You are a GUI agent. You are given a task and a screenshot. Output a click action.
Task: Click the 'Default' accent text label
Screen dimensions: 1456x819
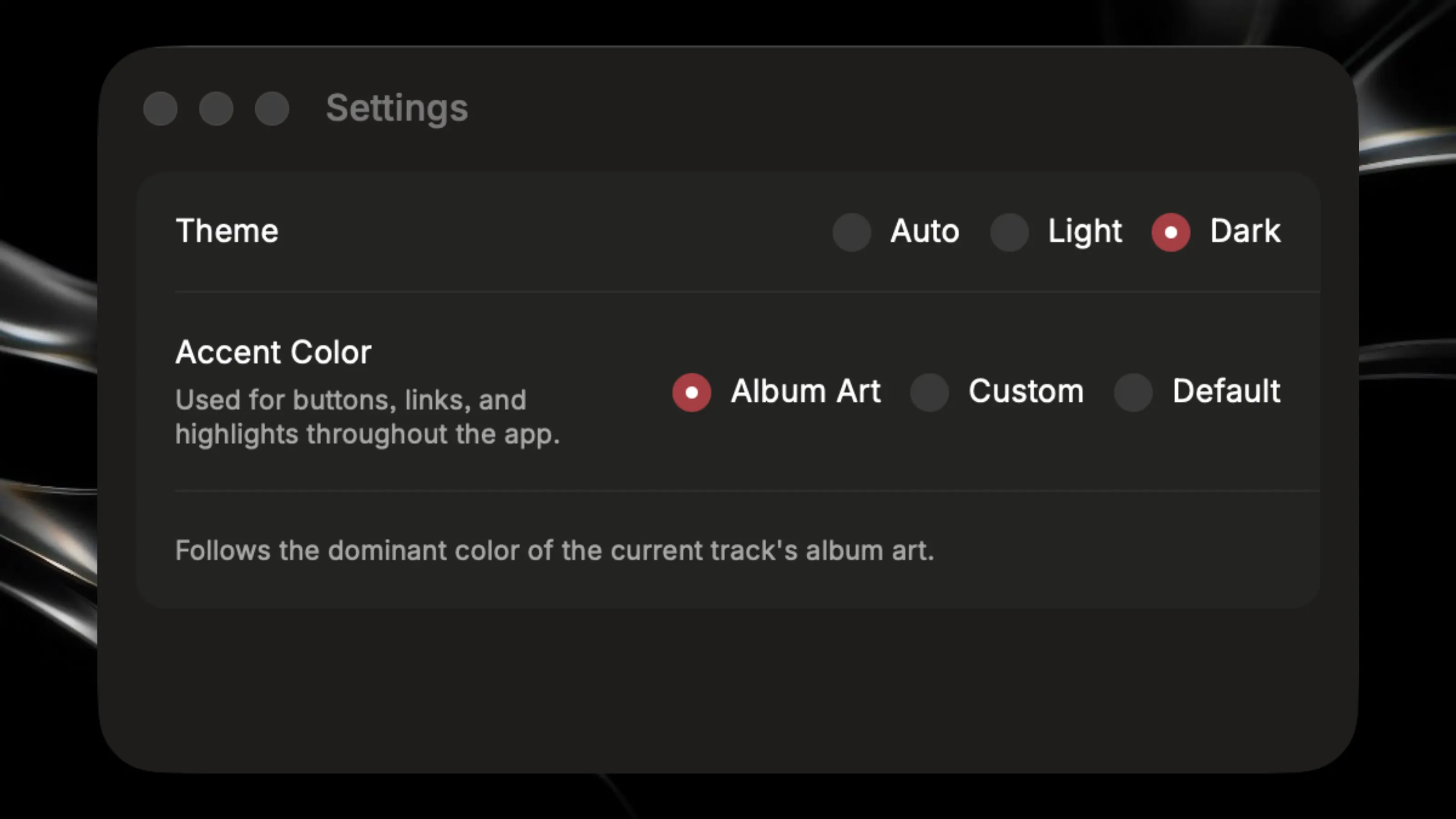point(1227,391)
